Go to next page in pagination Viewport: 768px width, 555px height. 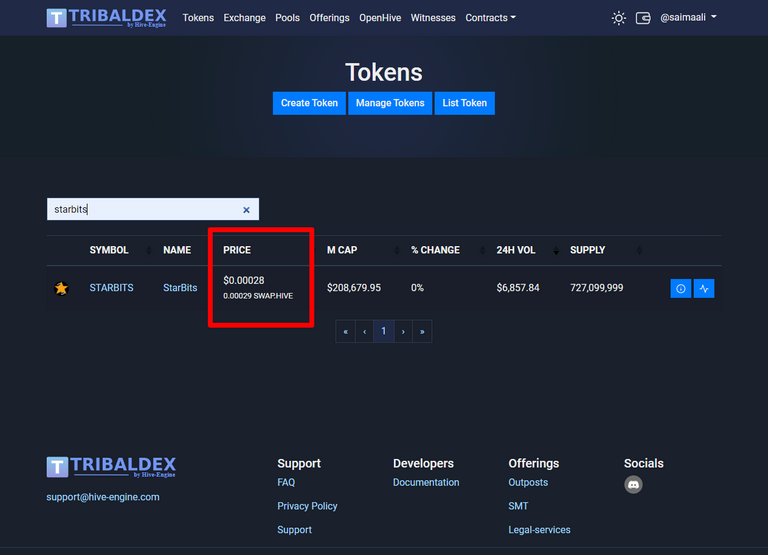pos(403,332)
